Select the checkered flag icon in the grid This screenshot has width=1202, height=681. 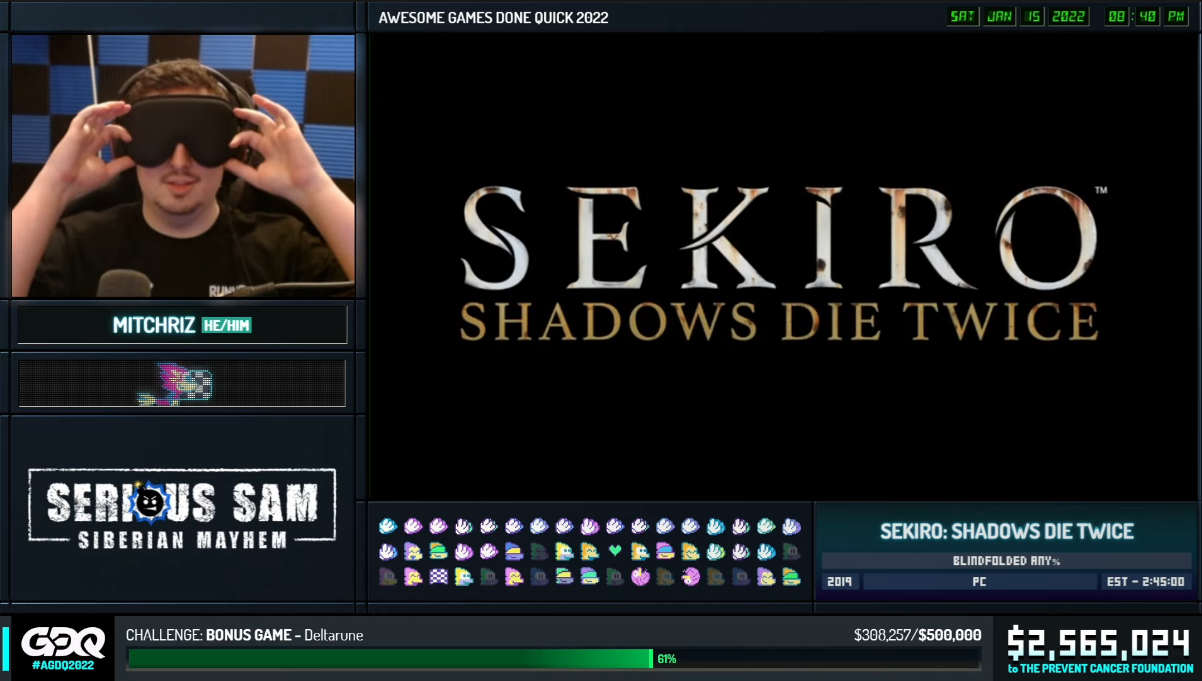[438, 576]
